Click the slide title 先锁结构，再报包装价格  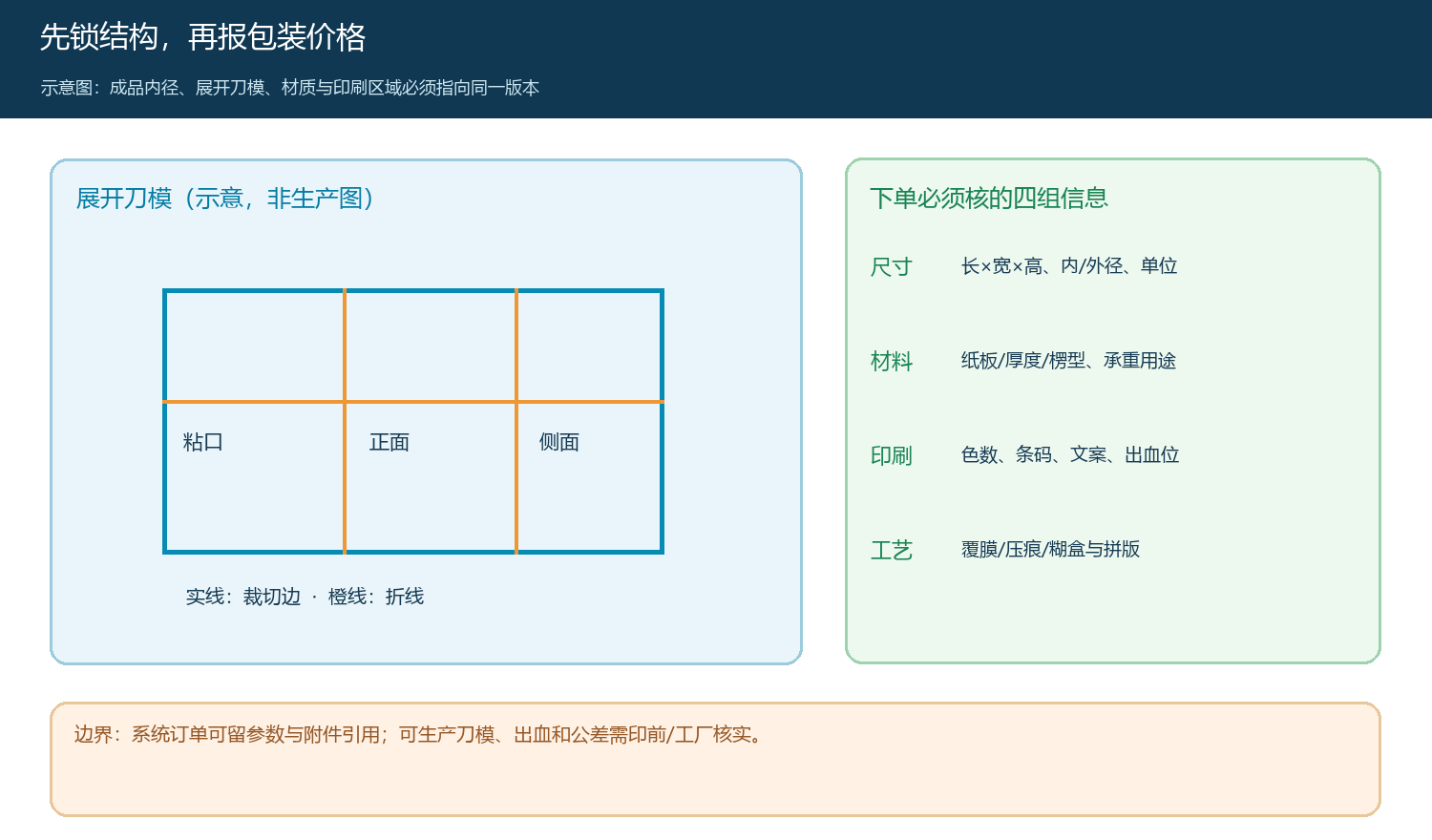[x=202, y=37]
